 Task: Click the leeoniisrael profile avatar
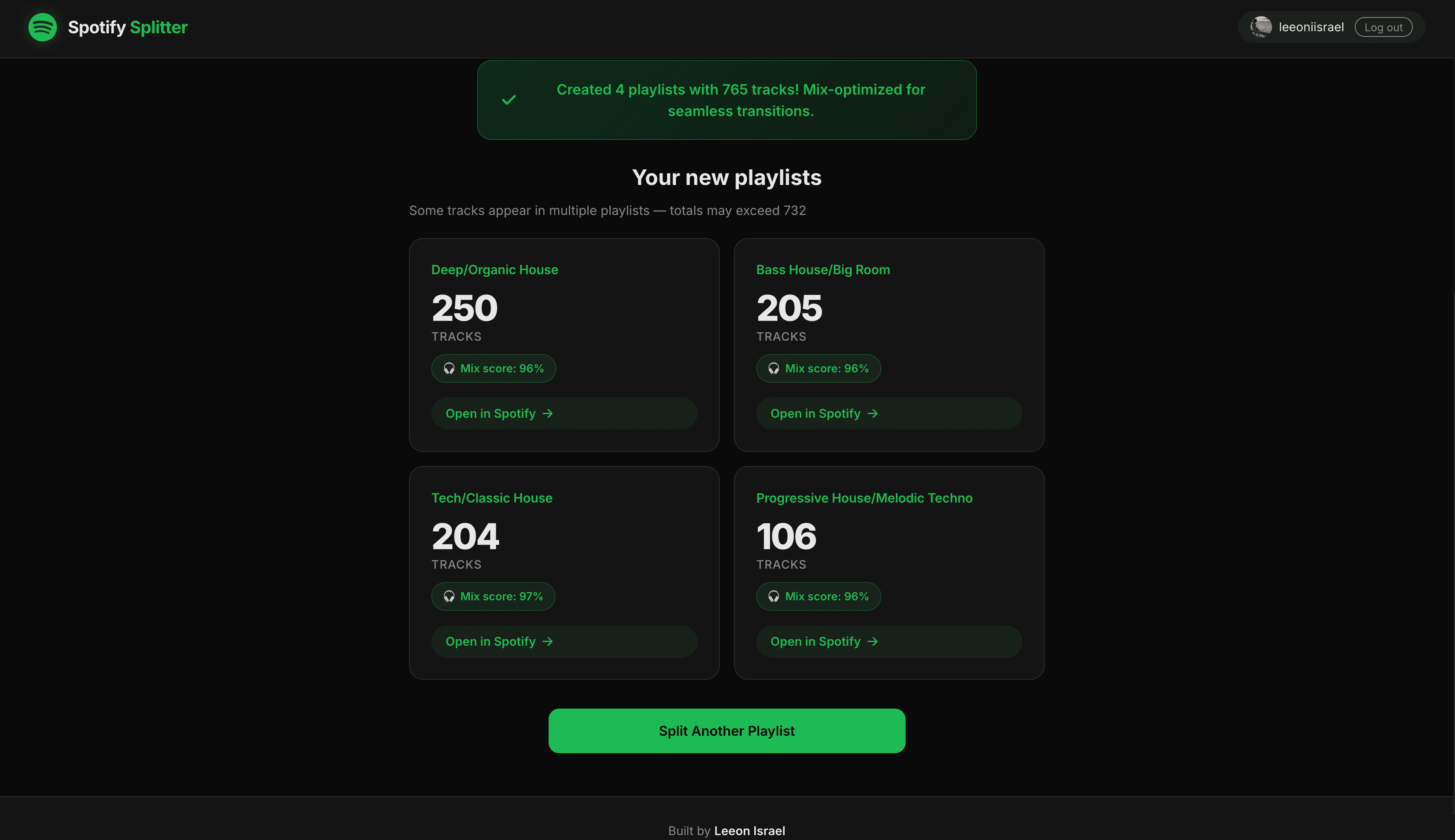1261,26
